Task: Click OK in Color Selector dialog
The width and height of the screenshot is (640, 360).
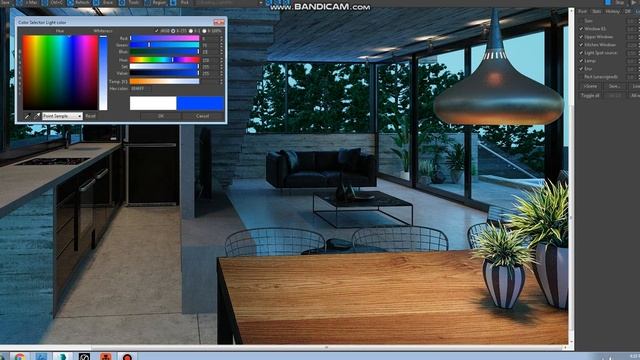Action: pos(161,116)
